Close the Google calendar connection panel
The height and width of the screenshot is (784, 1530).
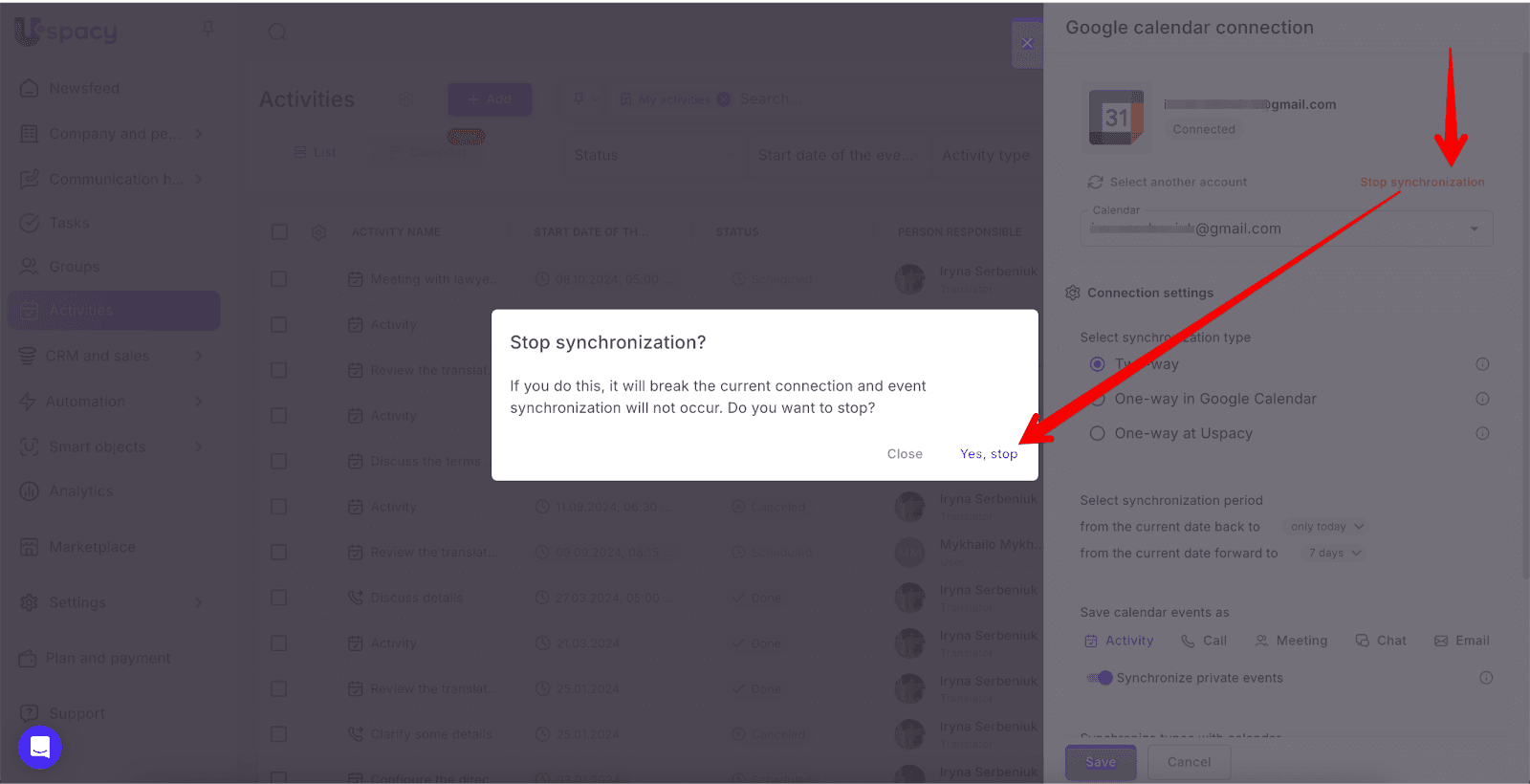pyautogui.click(x=1027, y=43)
